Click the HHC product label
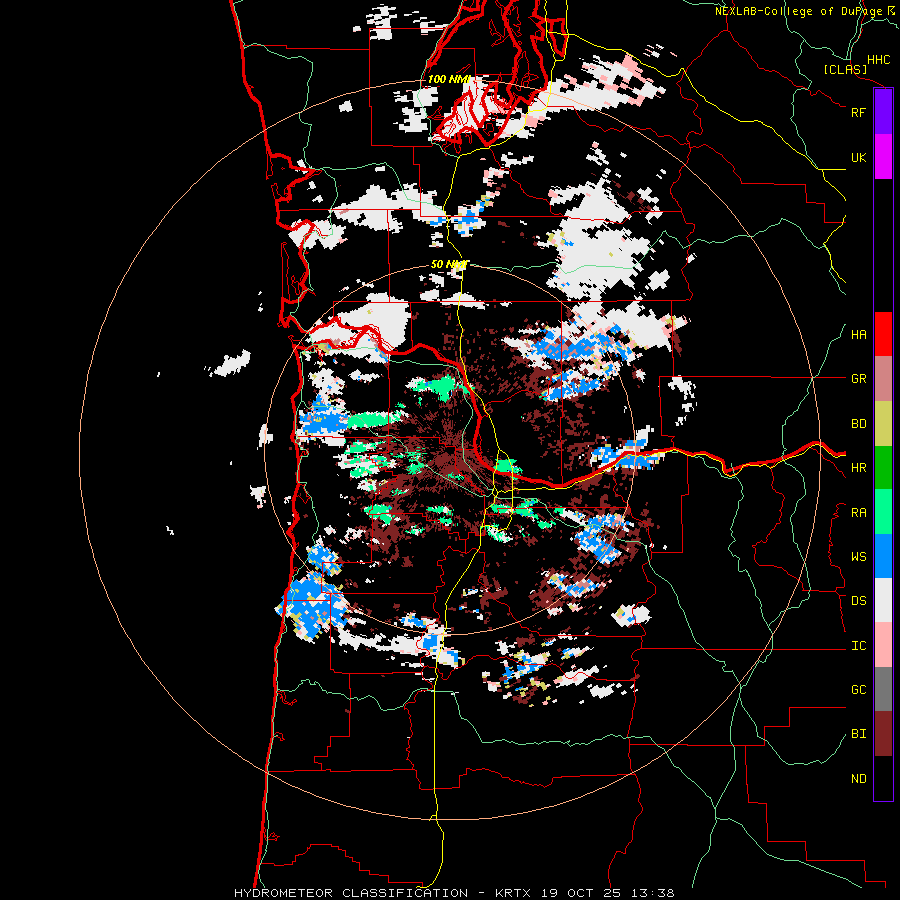 coord(878,60)
